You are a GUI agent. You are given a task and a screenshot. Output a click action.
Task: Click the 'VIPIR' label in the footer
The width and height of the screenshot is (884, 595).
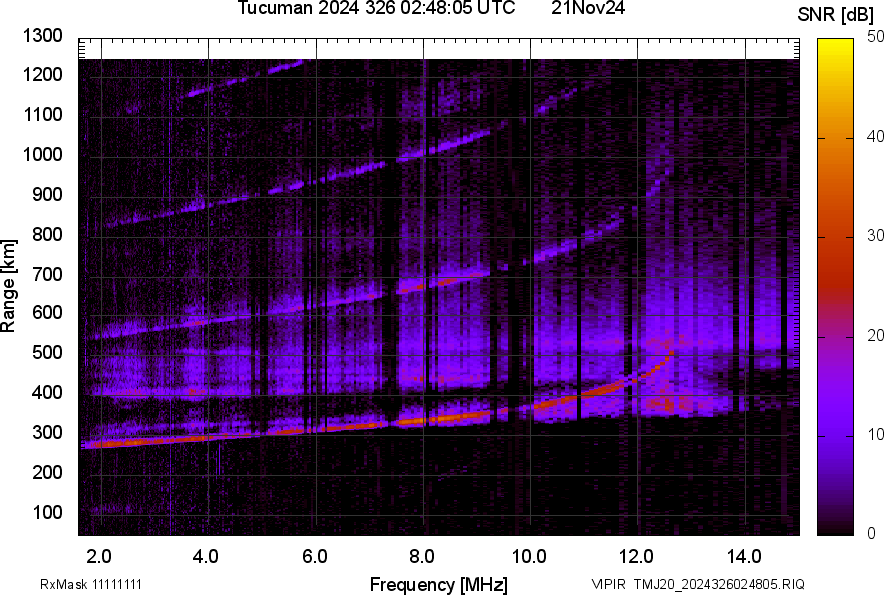pyautogui.click(x=608, y=584)
